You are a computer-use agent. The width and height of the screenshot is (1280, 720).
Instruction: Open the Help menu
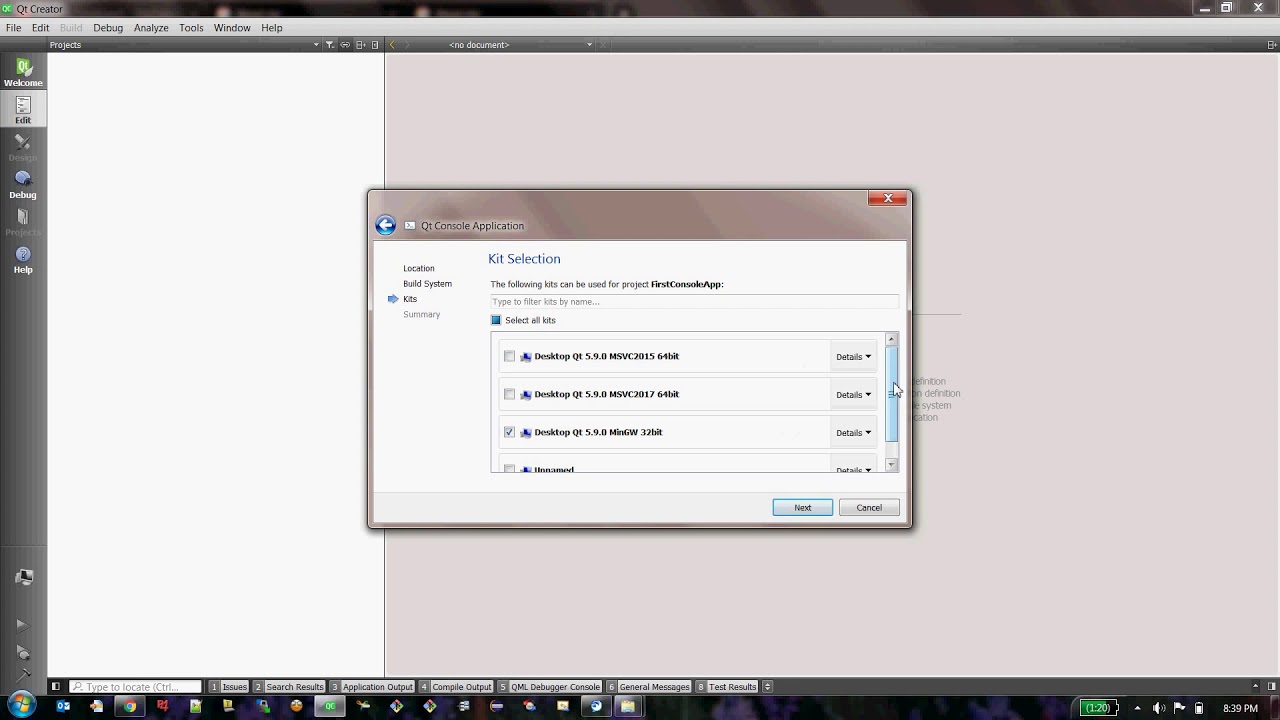point(272,28)
